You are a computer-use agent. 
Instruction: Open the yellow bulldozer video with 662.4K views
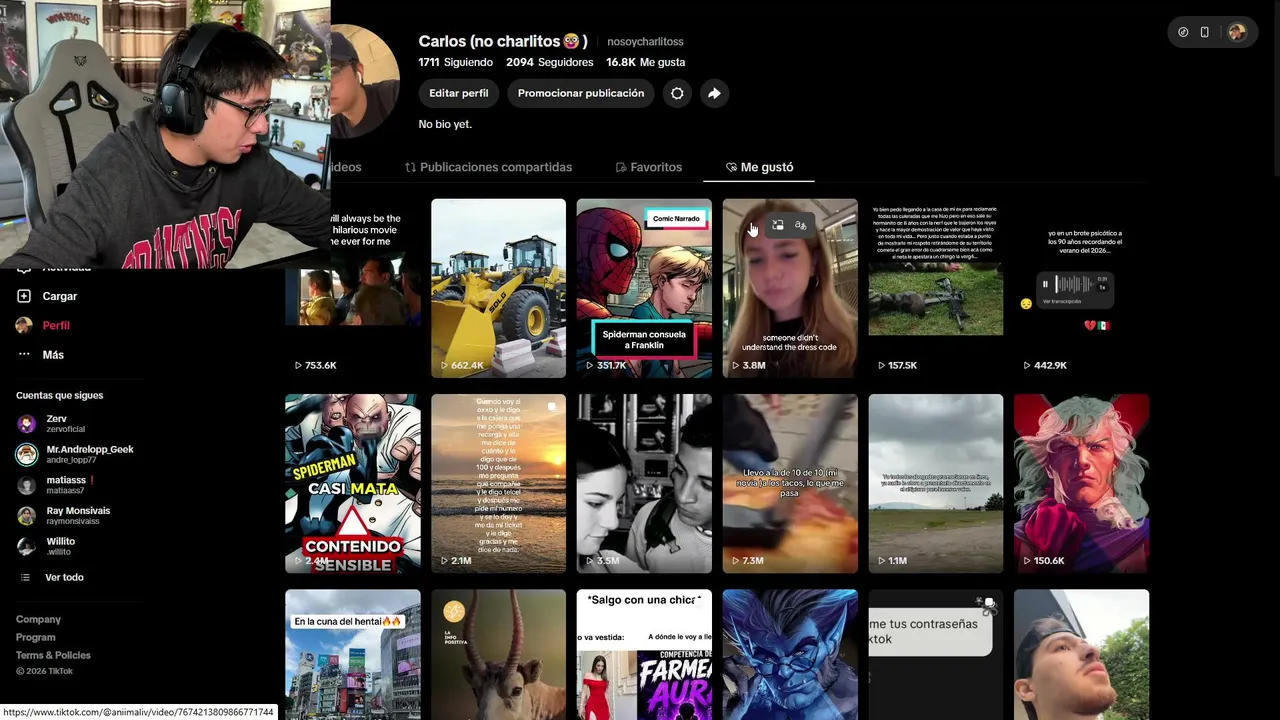(498, 288)
